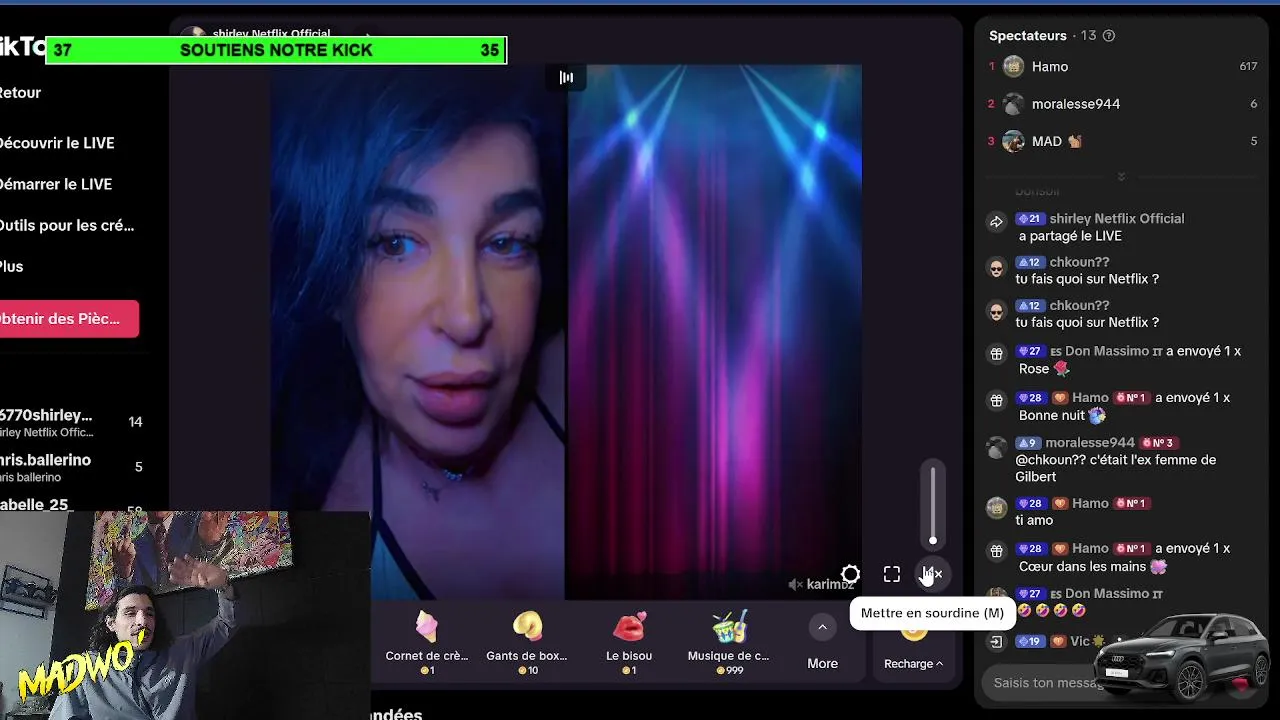This screenshot has width=1280, height=720.
Task: Open the Spectateurs help question-mark icon
Action: click(x=1108, y=36)
